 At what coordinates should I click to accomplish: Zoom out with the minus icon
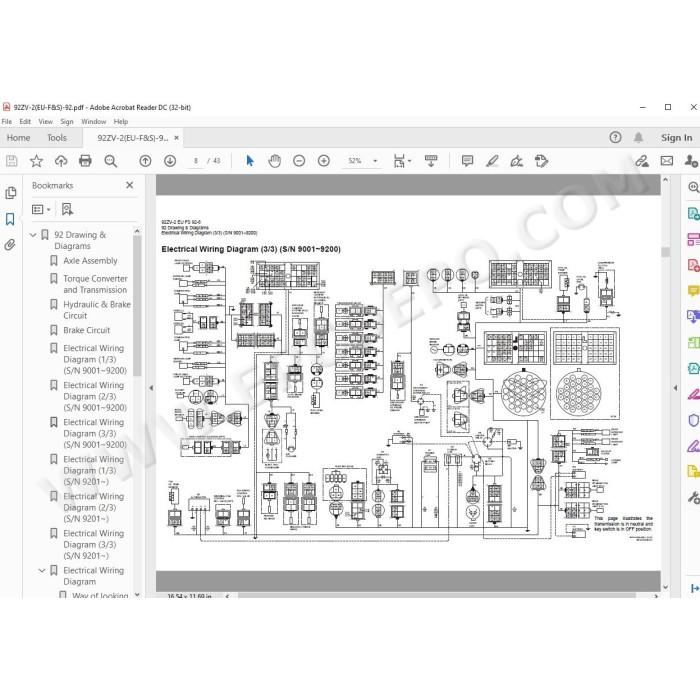[x=299, y=161]
